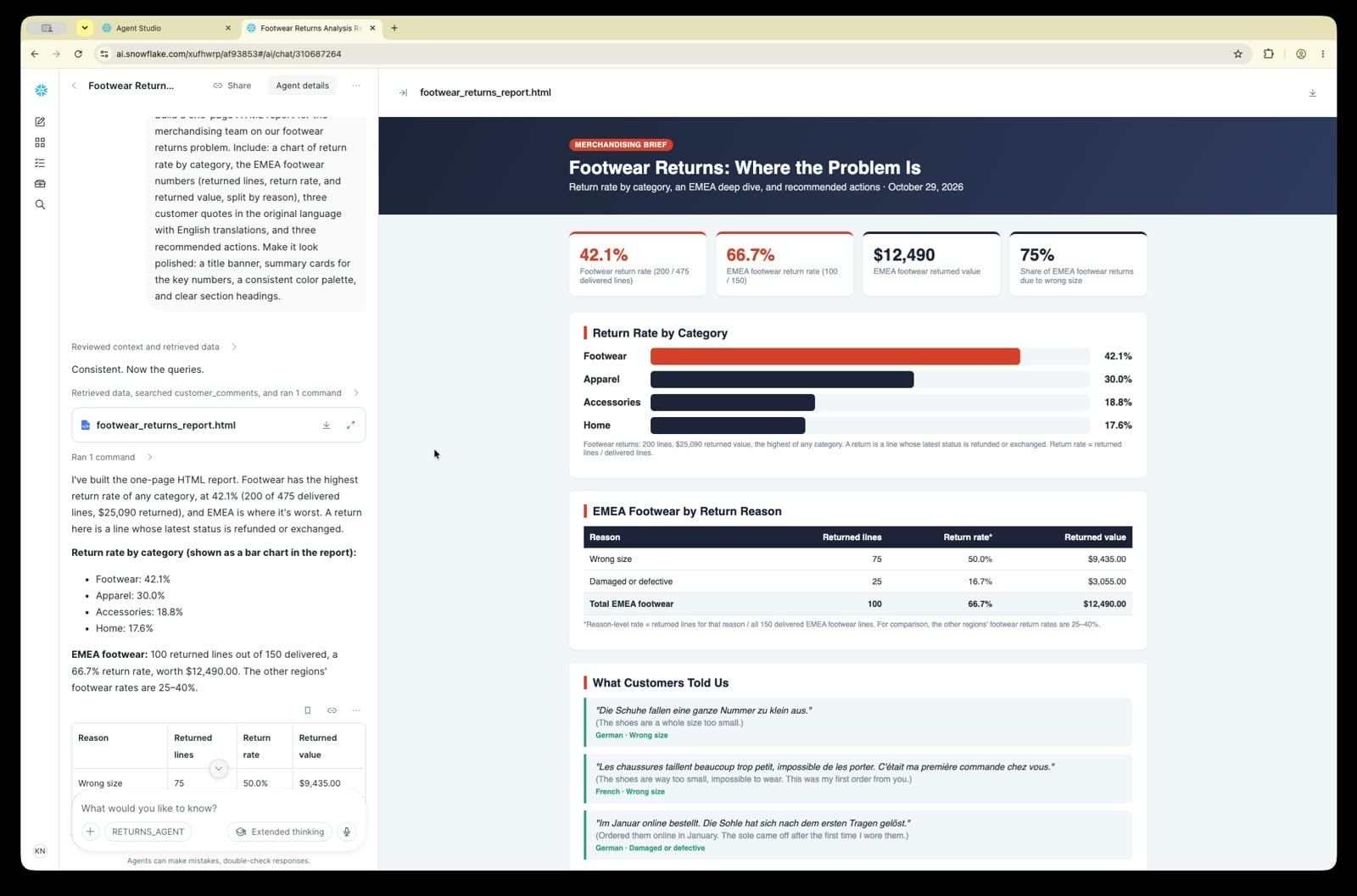The width and height of the screenshot is (1357, 896).
Task: Select the RETURNS_AGENT agent chip
Action: (x=148, y=832)
